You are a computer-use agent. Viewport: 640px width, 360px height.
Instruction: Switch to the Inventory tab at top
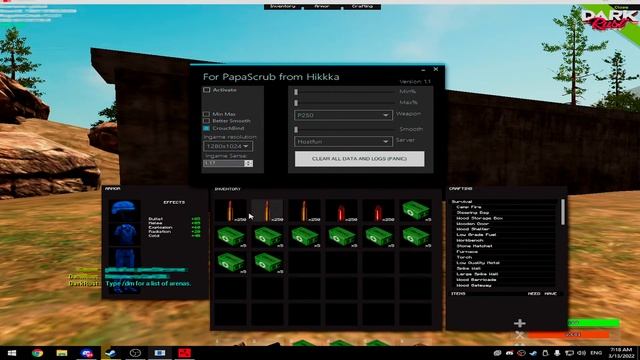(282, 7)
